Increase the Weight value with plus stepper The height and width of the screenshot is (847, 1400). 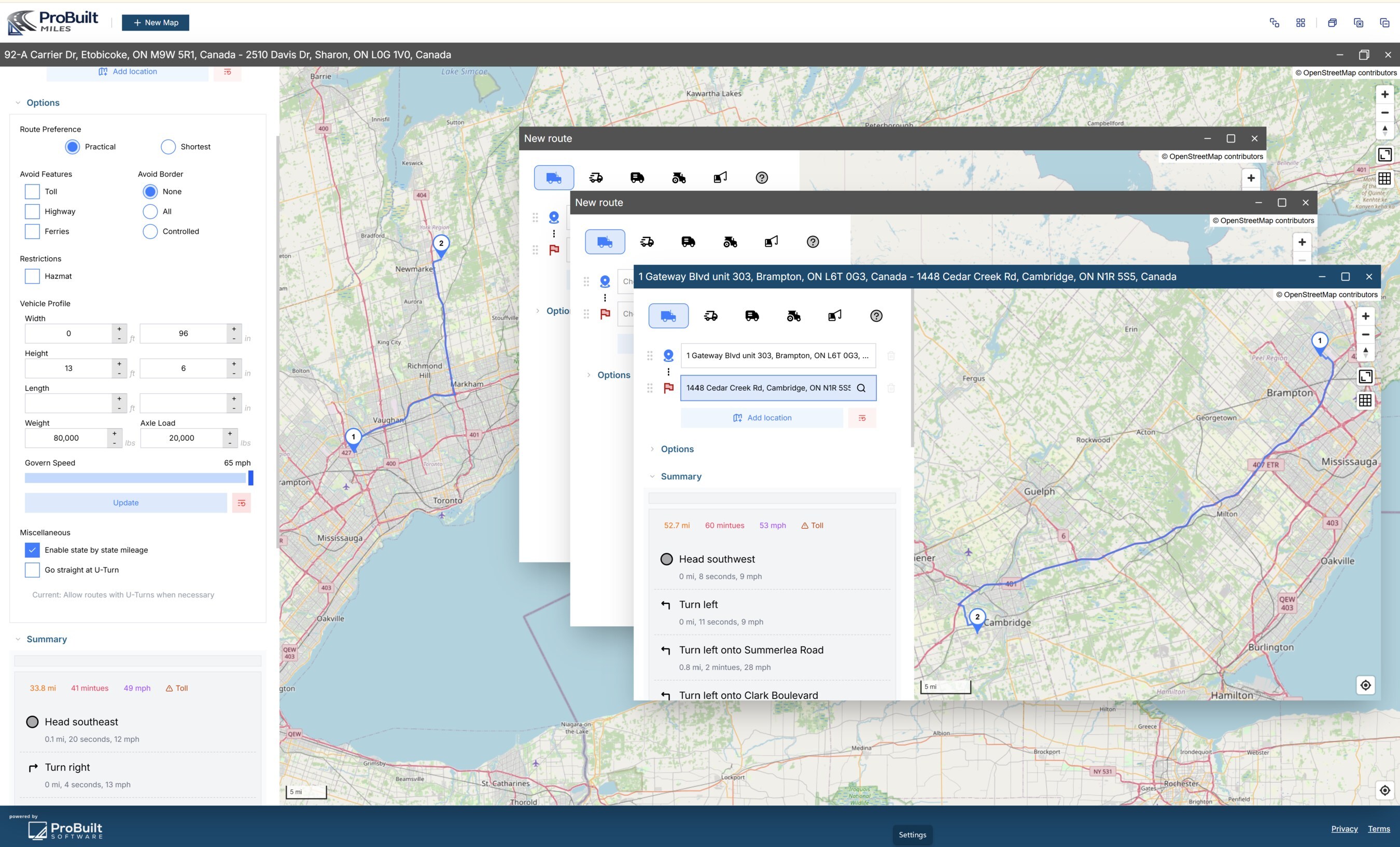(x=114, y=433)
